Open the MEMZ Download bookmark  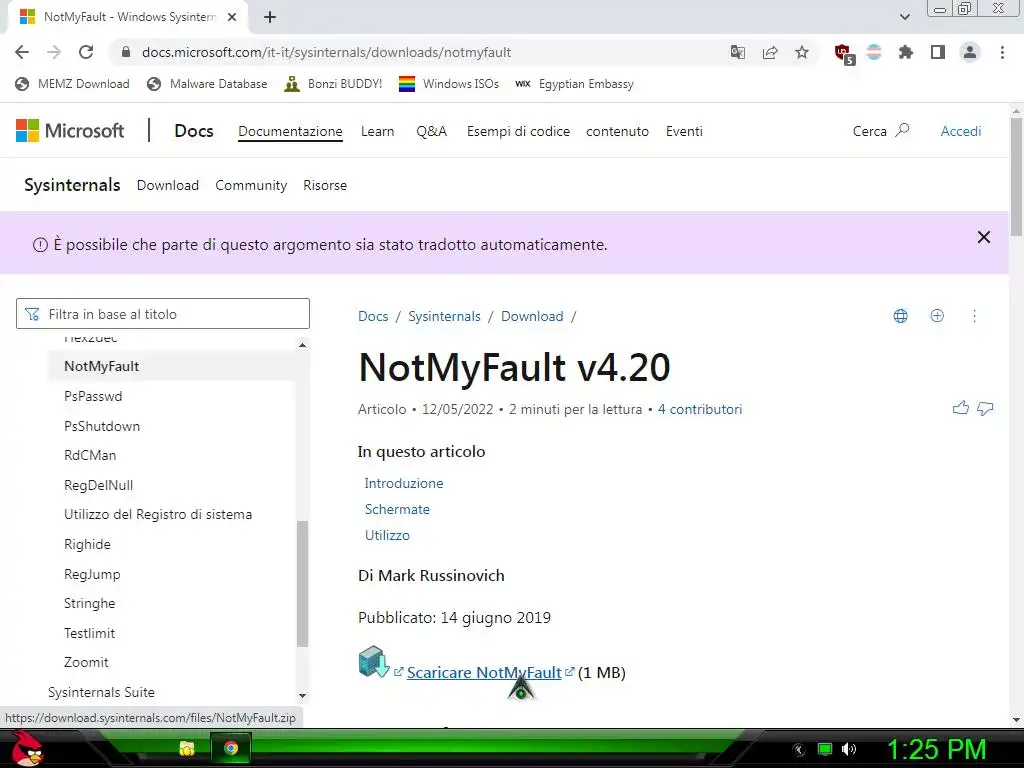pos(72,84)
